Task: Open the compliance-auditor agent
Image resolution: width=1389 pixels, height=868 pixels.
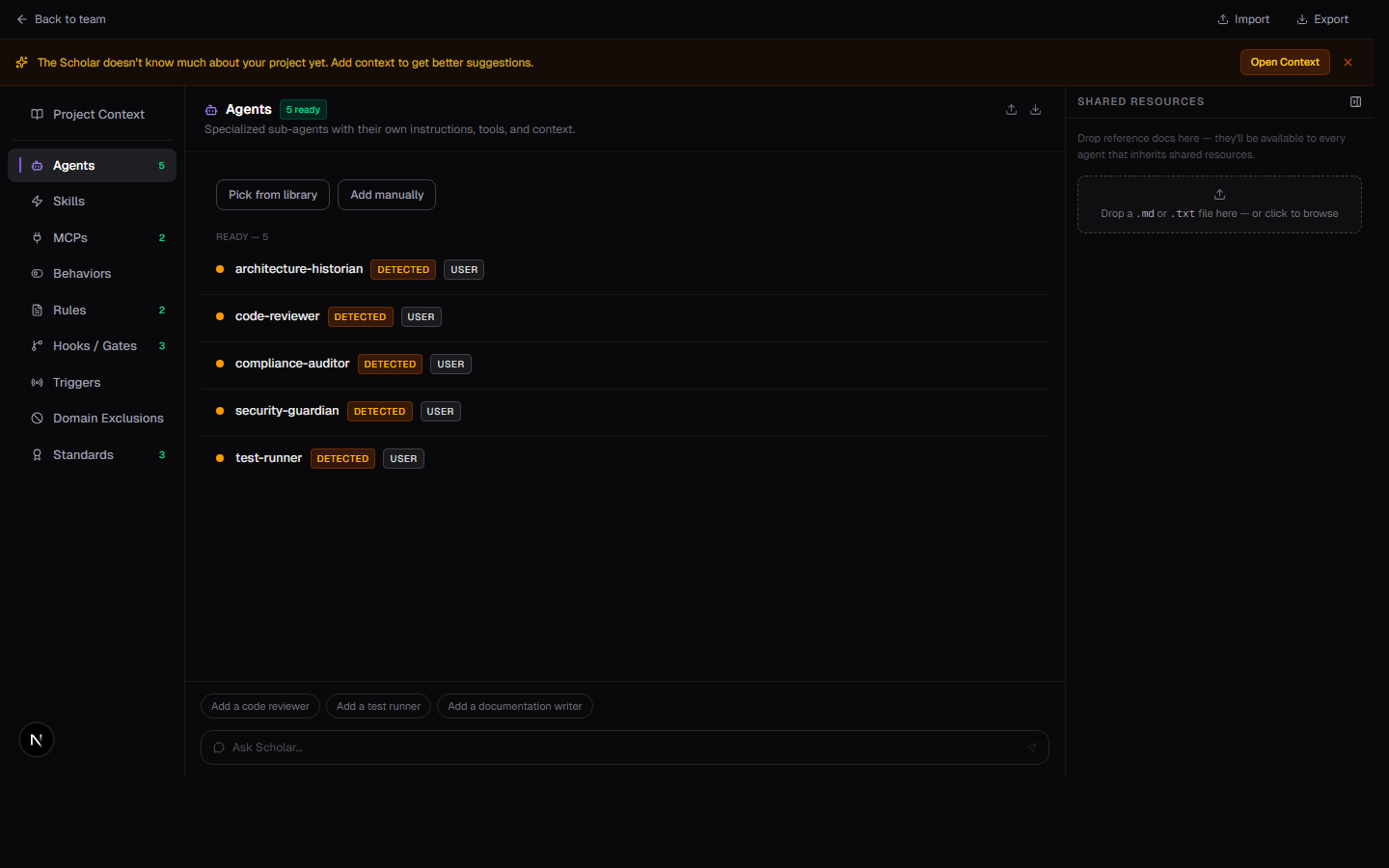Action: point(625,365)
